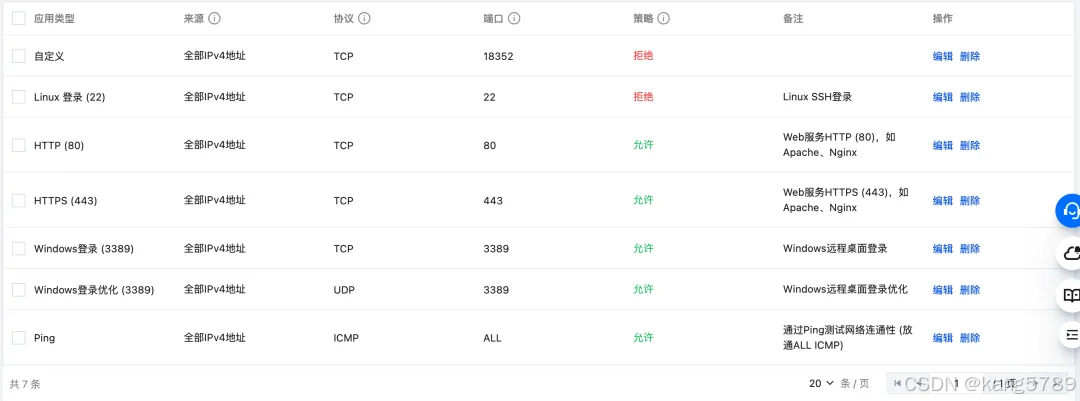
Task: Check the box for the 自定义 rule row
Action: (x=19, y=56)
